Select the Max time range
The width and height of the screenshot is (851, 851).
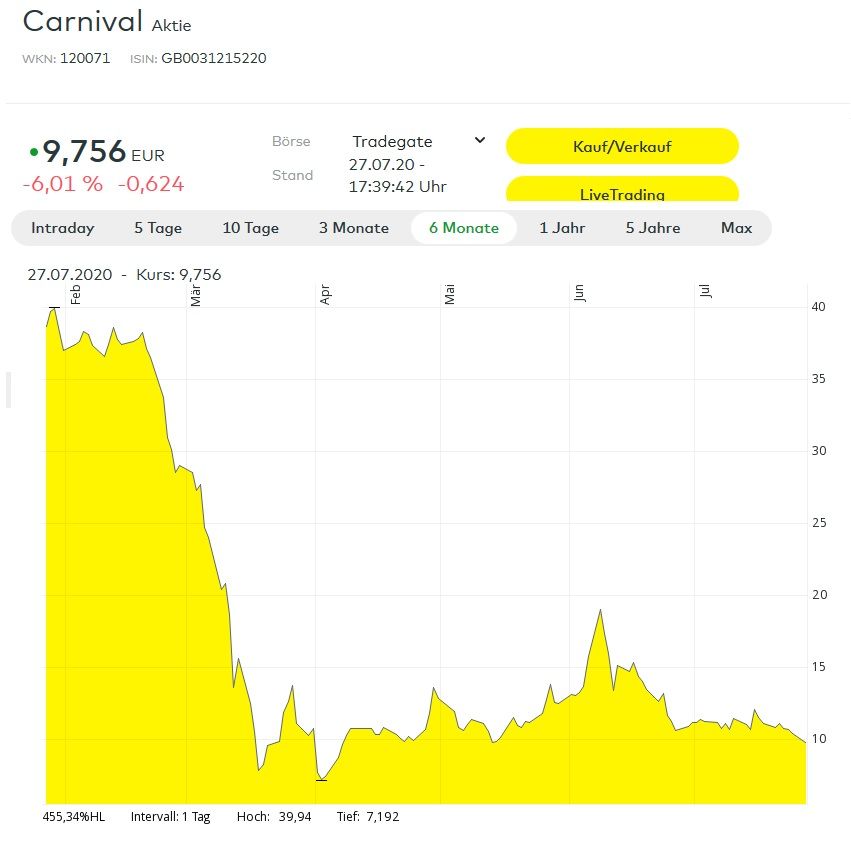[x=736, y=228]
